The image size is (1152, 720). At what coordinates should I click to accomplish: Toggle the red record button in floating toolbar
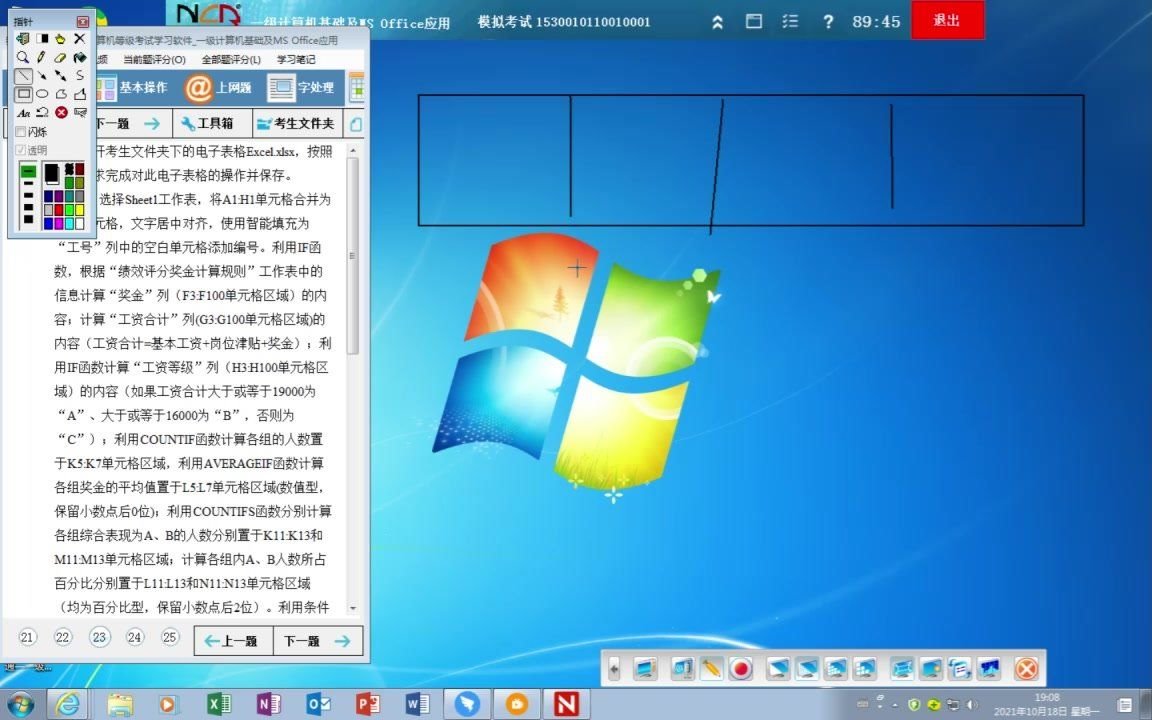click(x=740, y=669)
